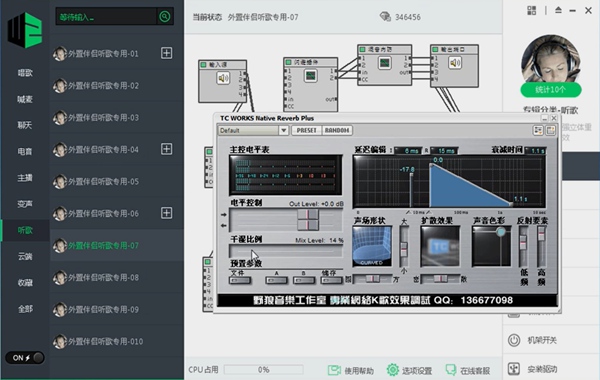The image size is (600, 380).
Task: Select 喊麦 category in sidebar
Action: (25, 99)
